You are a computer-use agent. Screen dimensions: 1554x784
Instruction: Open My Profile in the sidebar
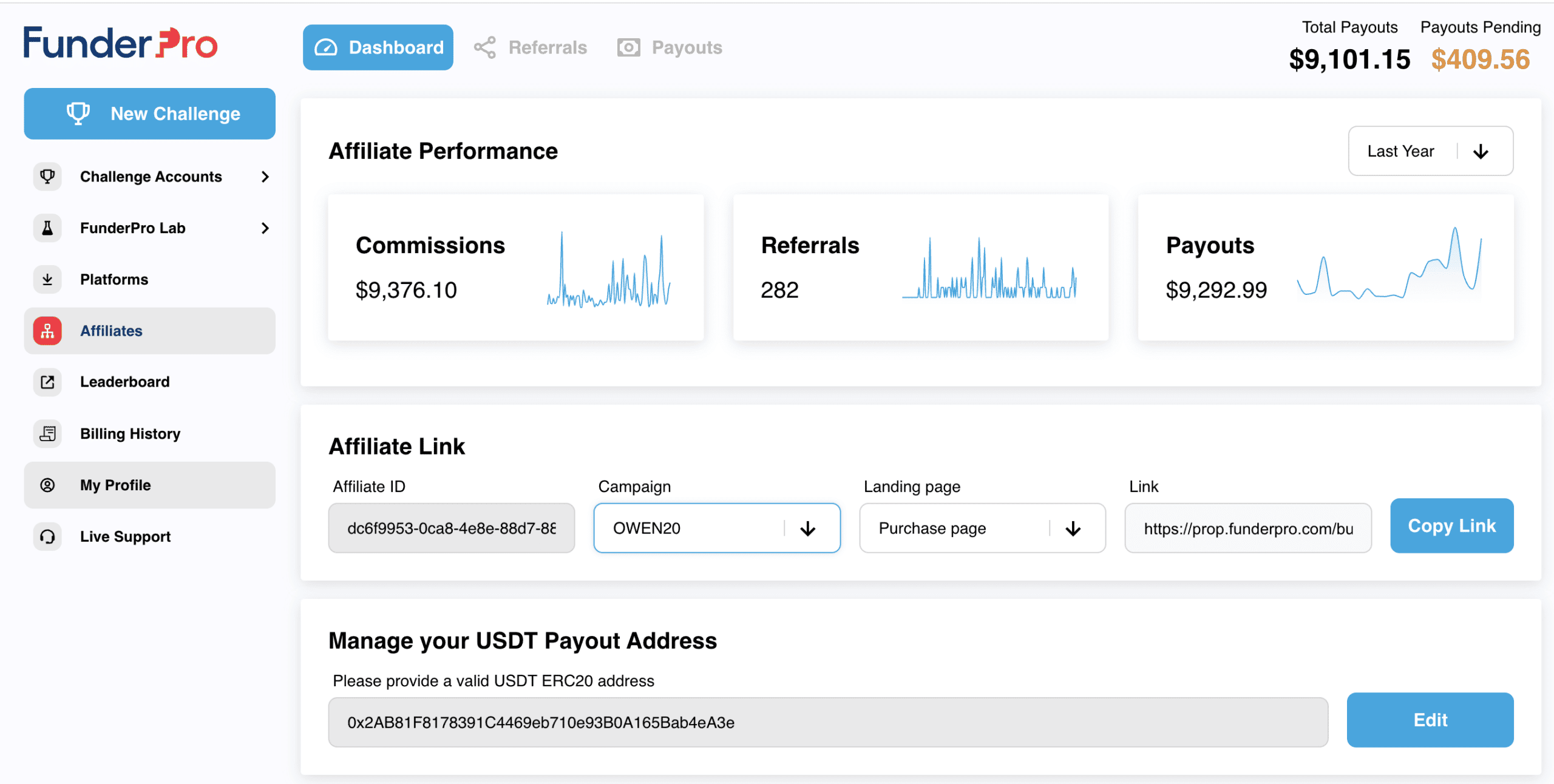point(149,485)
